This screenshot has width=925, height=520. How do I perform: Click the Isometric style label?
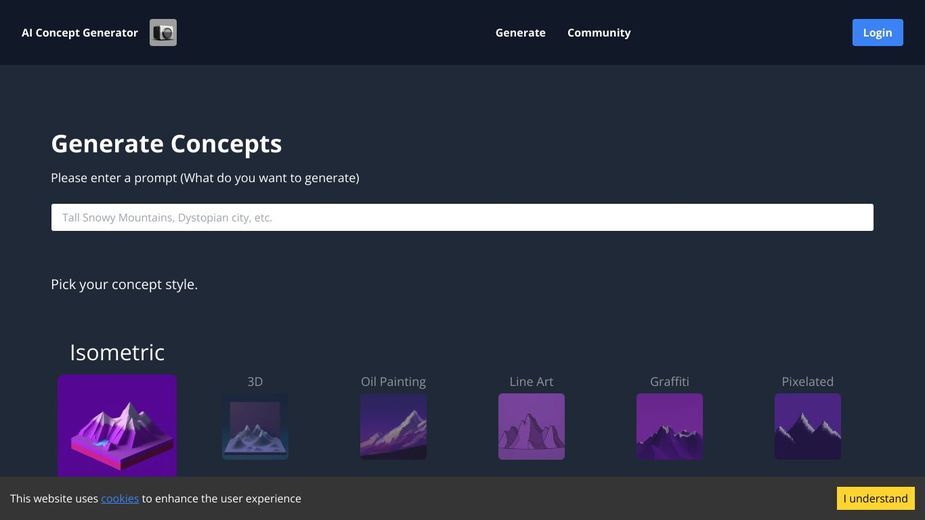117,352
